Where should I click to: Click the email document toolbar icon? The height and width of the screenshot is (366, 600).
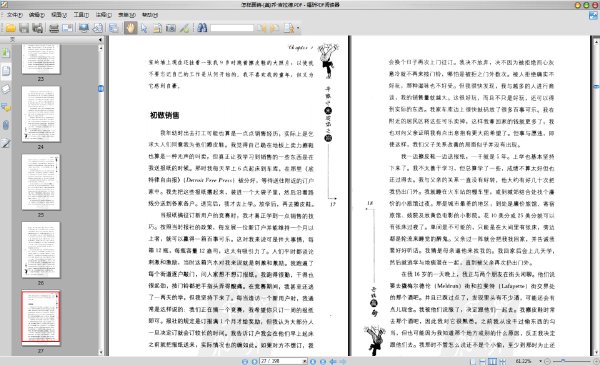coord(67,28)
